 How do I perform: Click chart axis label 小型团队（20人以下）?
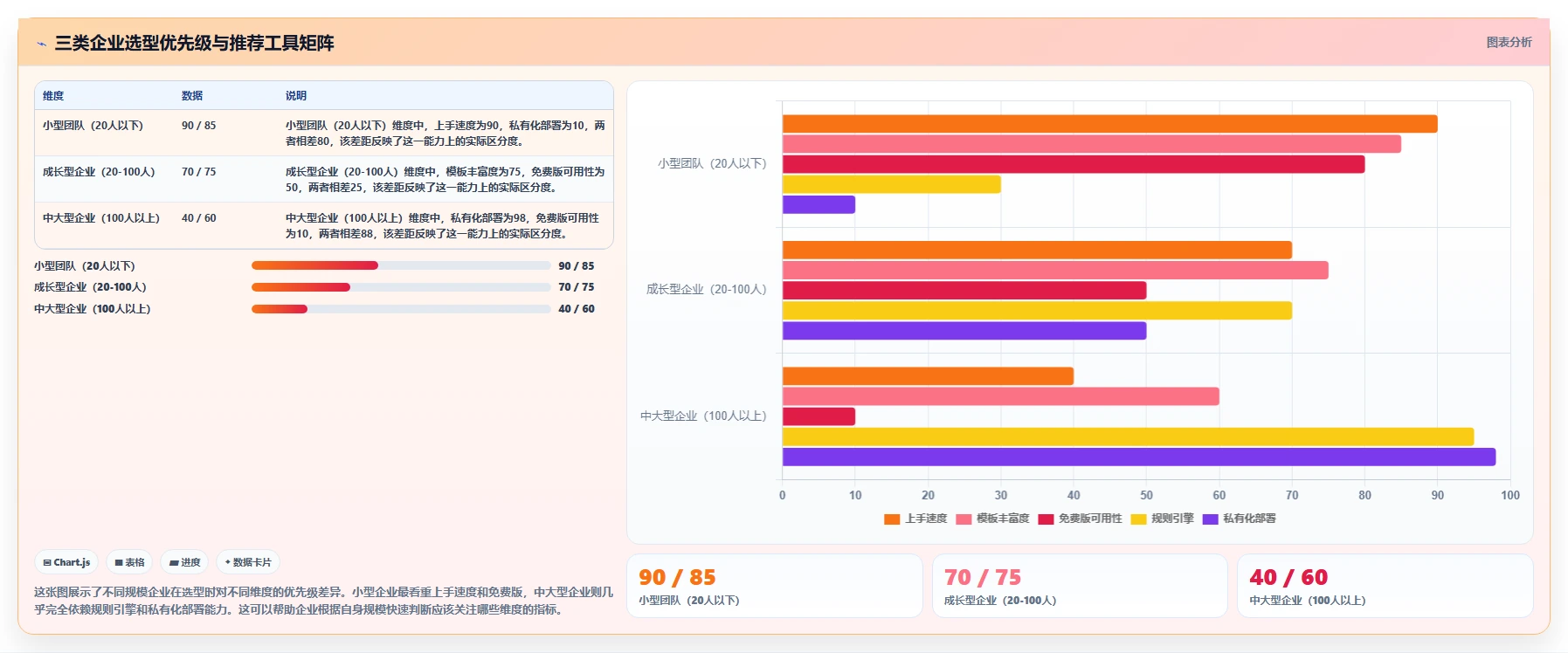click(712, 163)
